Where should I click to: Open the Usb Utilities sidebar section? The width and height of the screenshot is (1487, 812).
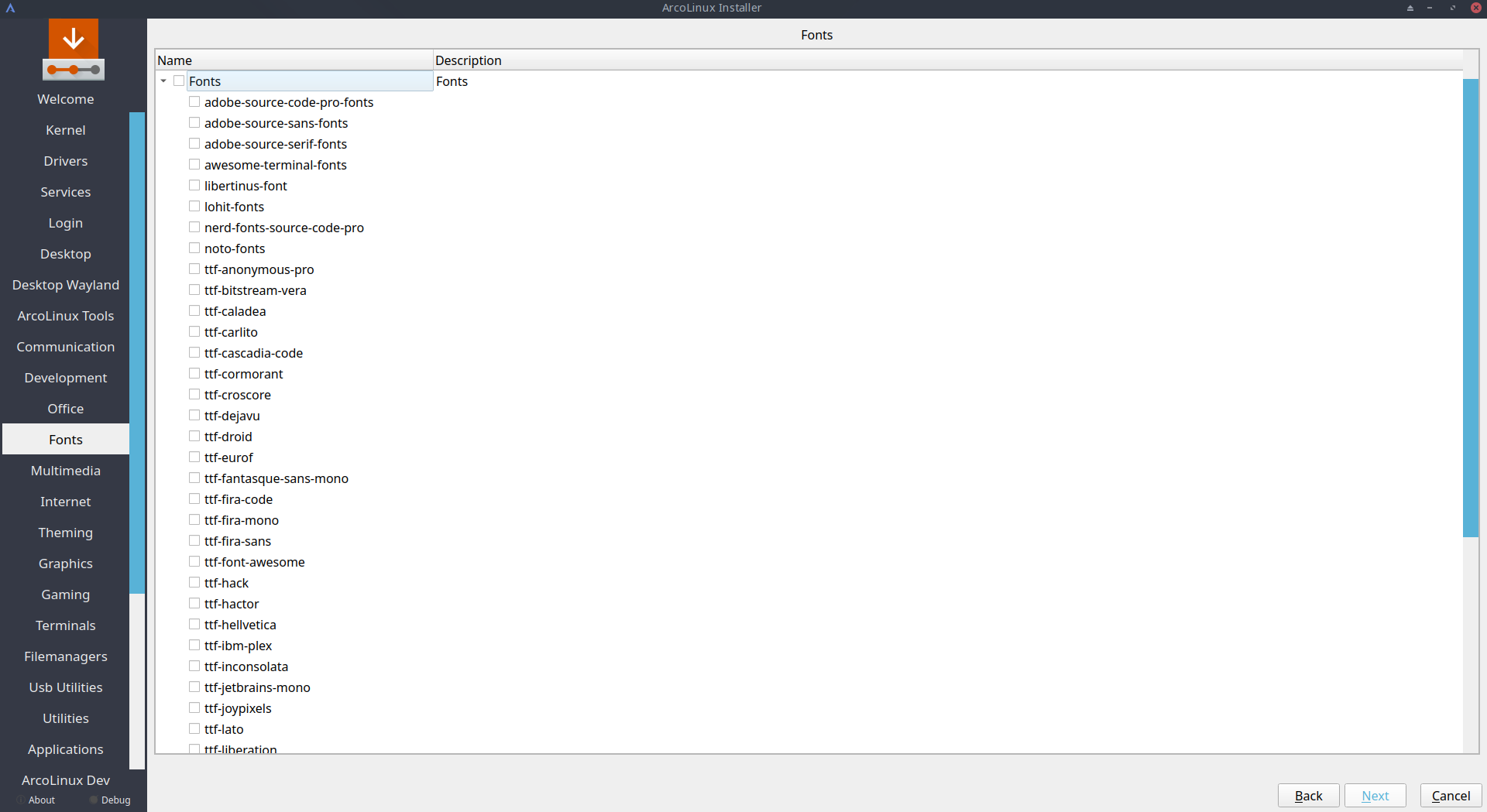[66, 687]
